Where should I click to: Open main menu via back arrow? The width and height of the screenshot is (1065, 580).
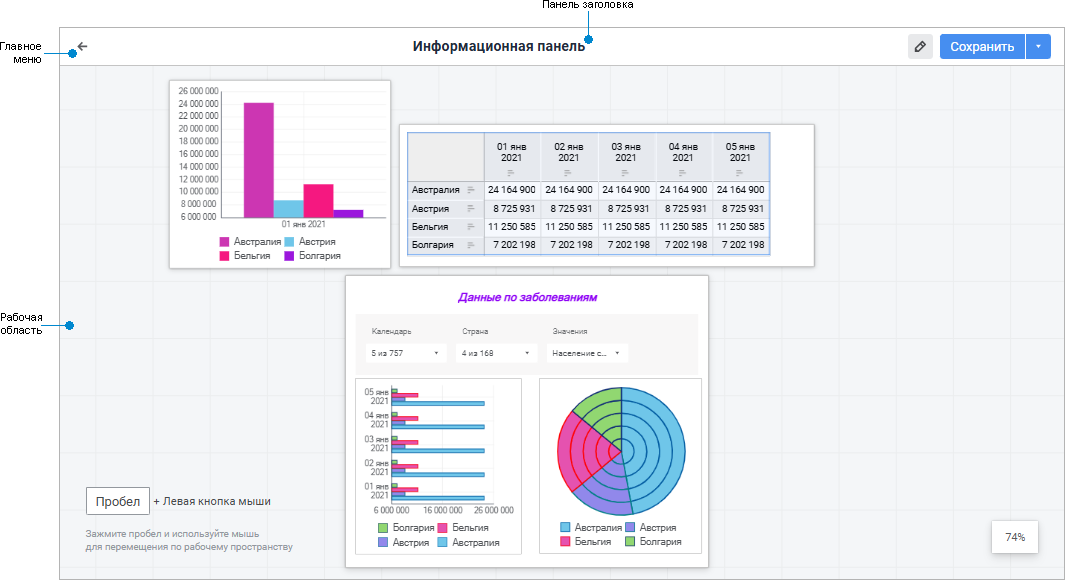click(82, 46)
